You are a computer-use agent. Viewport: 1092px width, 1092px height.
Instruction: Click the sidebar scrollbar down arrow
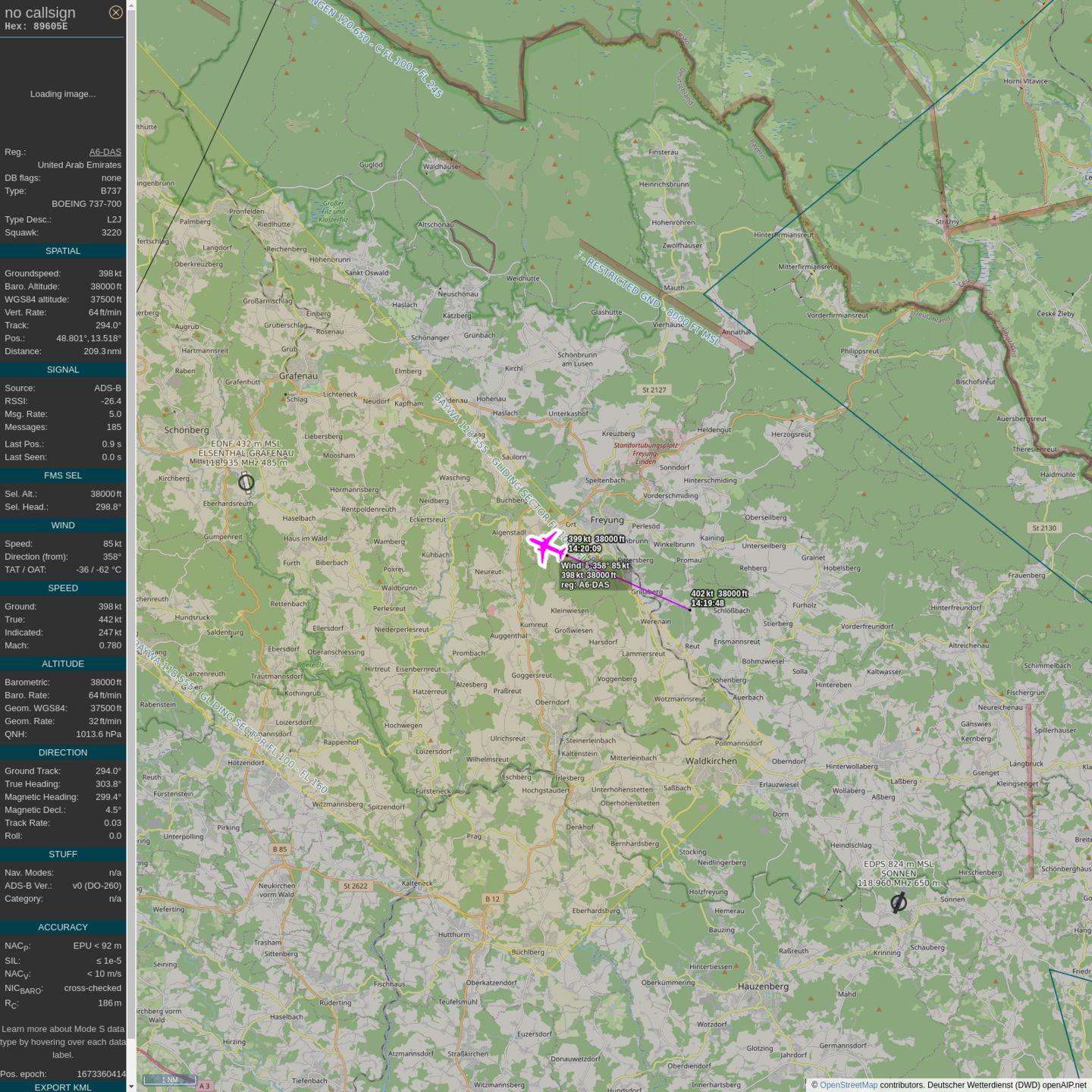coord(131,1087)
